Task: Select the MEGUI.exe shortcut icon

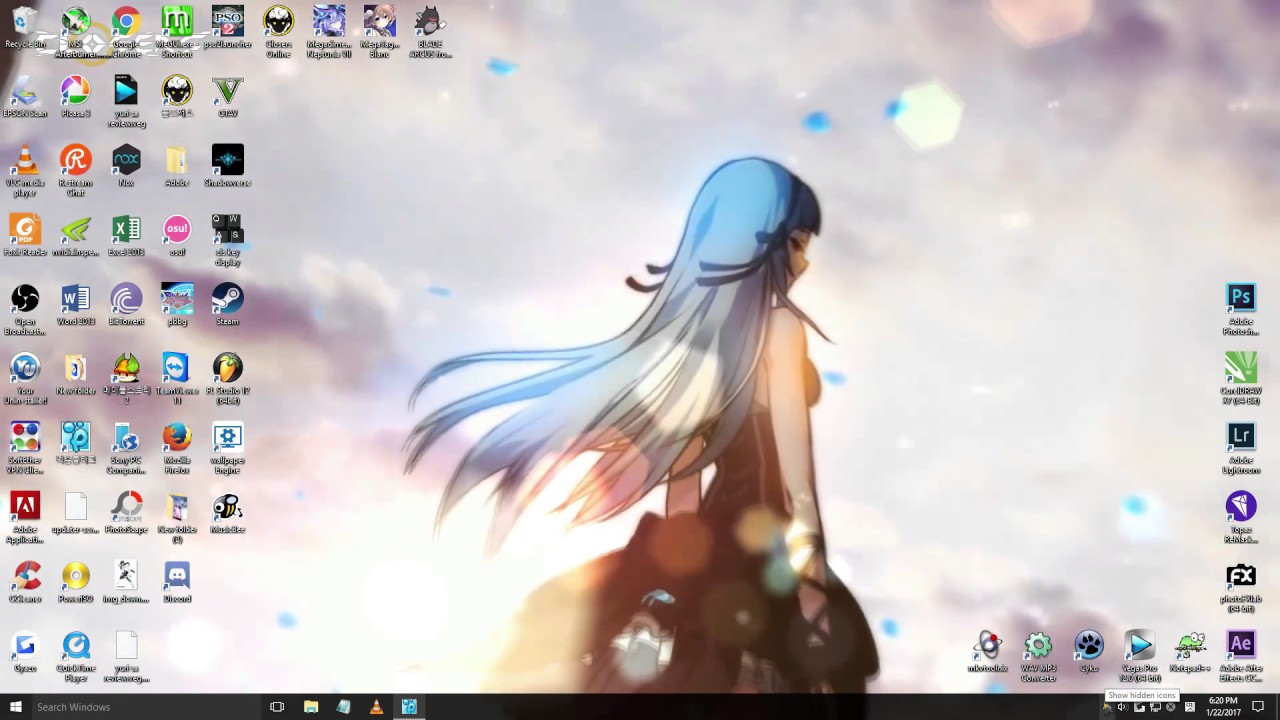Action: [177, 32]
